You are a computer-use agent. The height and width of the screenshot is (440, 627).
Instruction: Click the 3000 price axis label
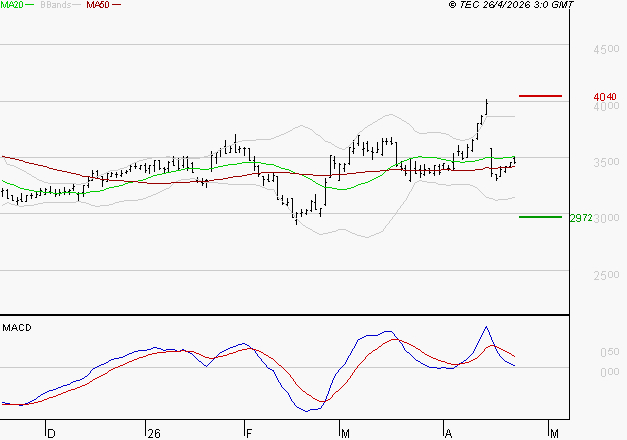coord(607,218)
